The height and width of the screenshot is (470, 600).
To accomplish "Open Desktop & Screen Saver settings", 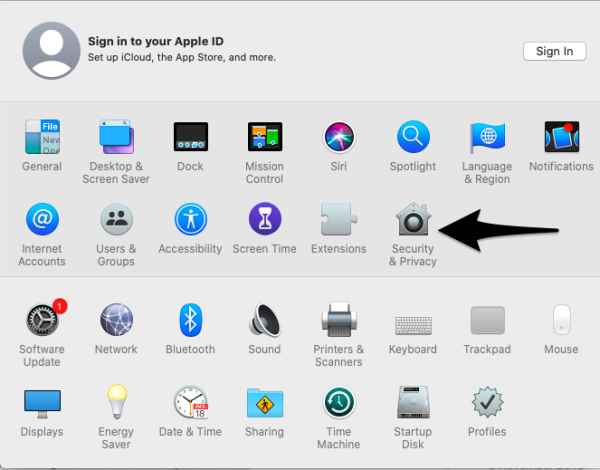I will pyautogui.click(x=116, y=137).
